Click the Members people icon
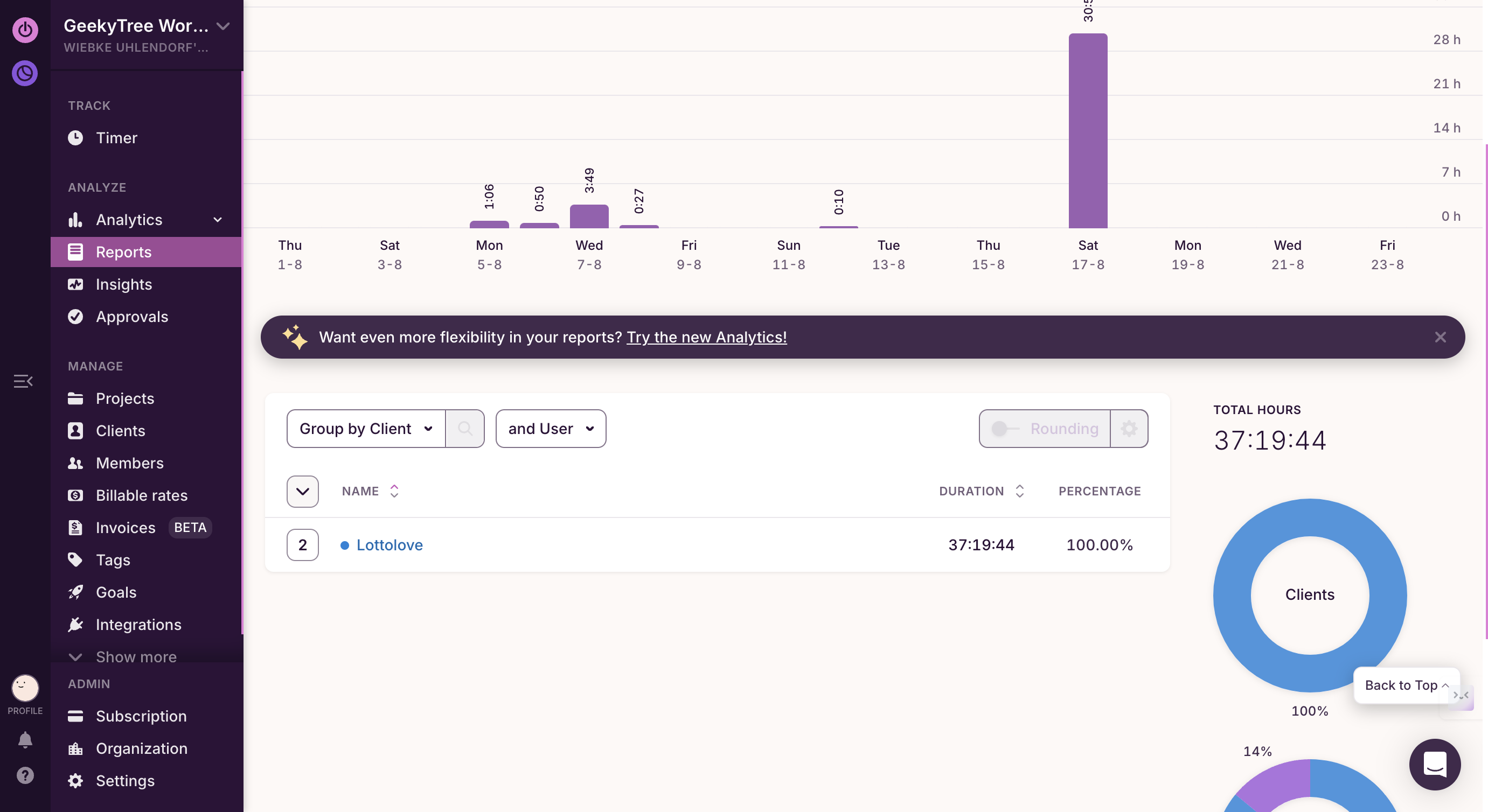The height and width of the screenshot is (812, 1488). [75, 463]
